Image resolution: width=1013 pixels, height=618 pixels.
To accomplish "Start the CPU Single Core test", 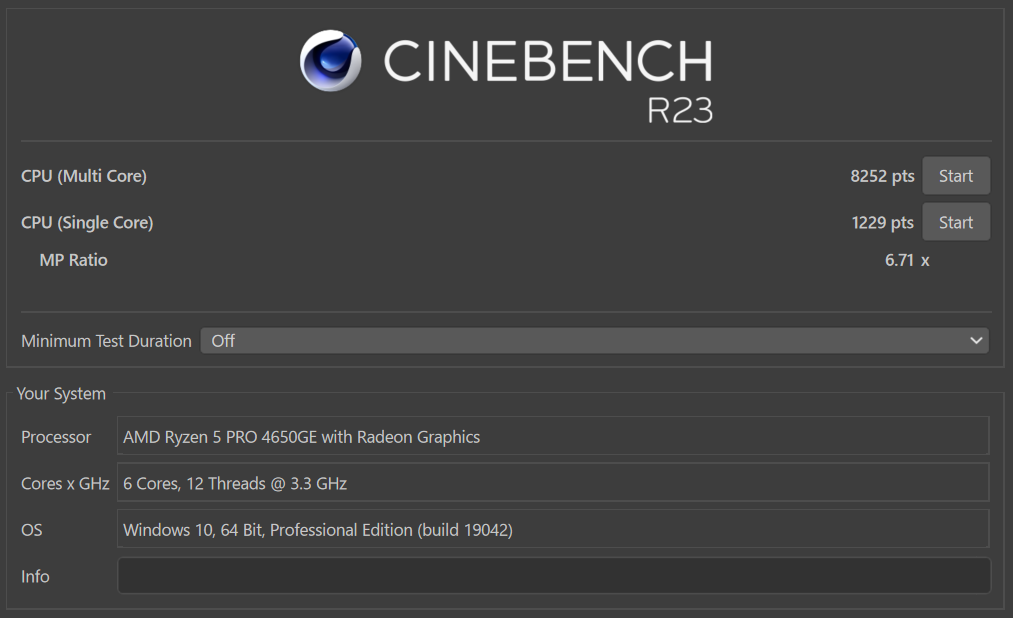I will [x=956, y=222].
